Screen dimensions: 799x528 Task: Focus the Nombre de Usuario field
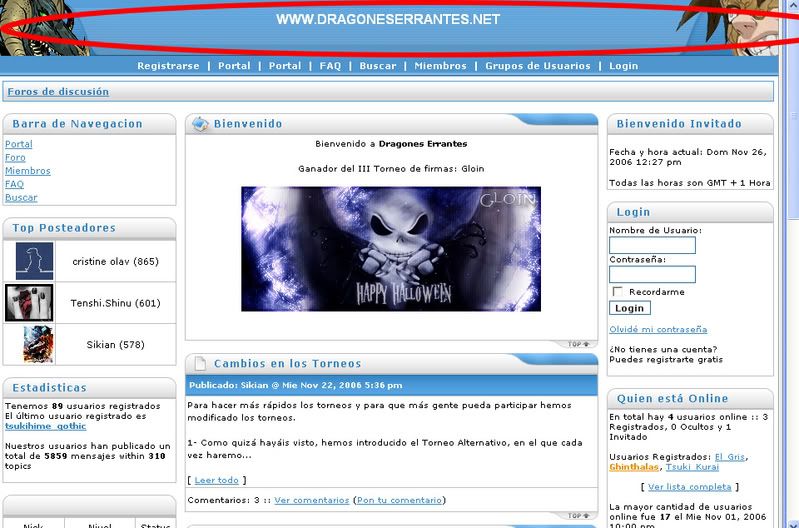tap(652, 245)
